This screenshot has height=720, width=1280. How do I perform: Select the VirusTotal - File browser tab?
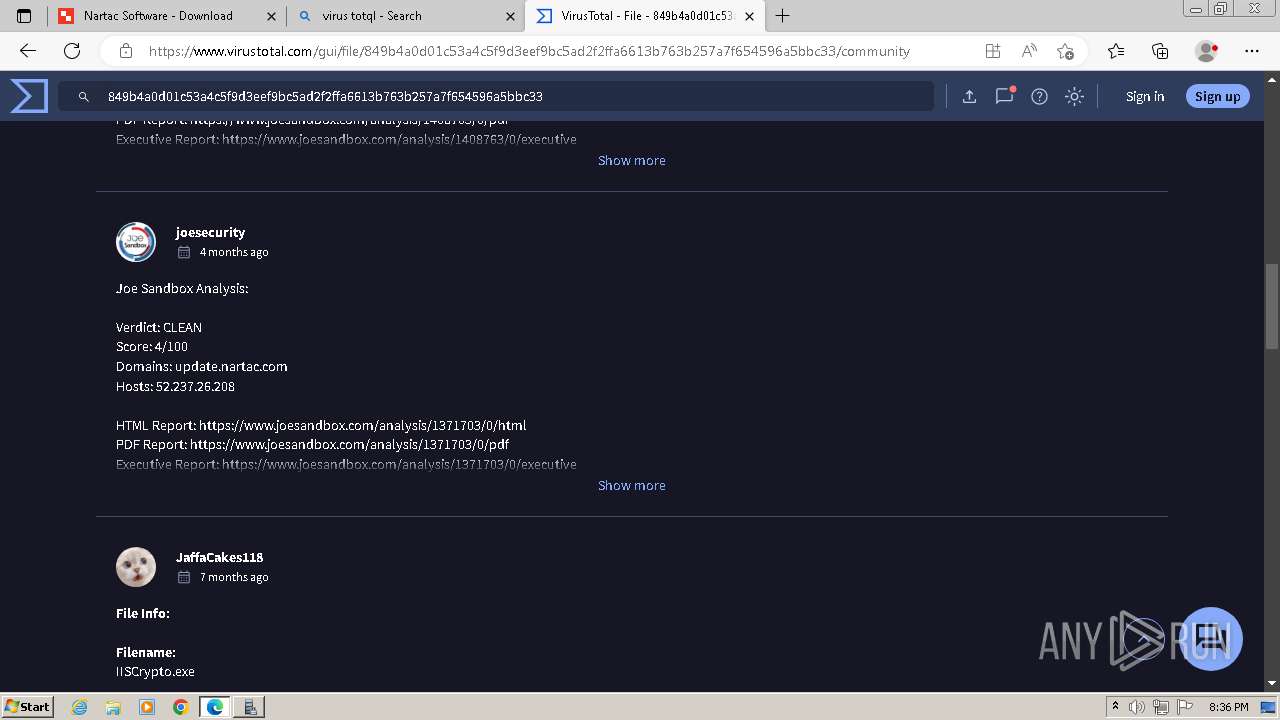click(x=645, y=16)
